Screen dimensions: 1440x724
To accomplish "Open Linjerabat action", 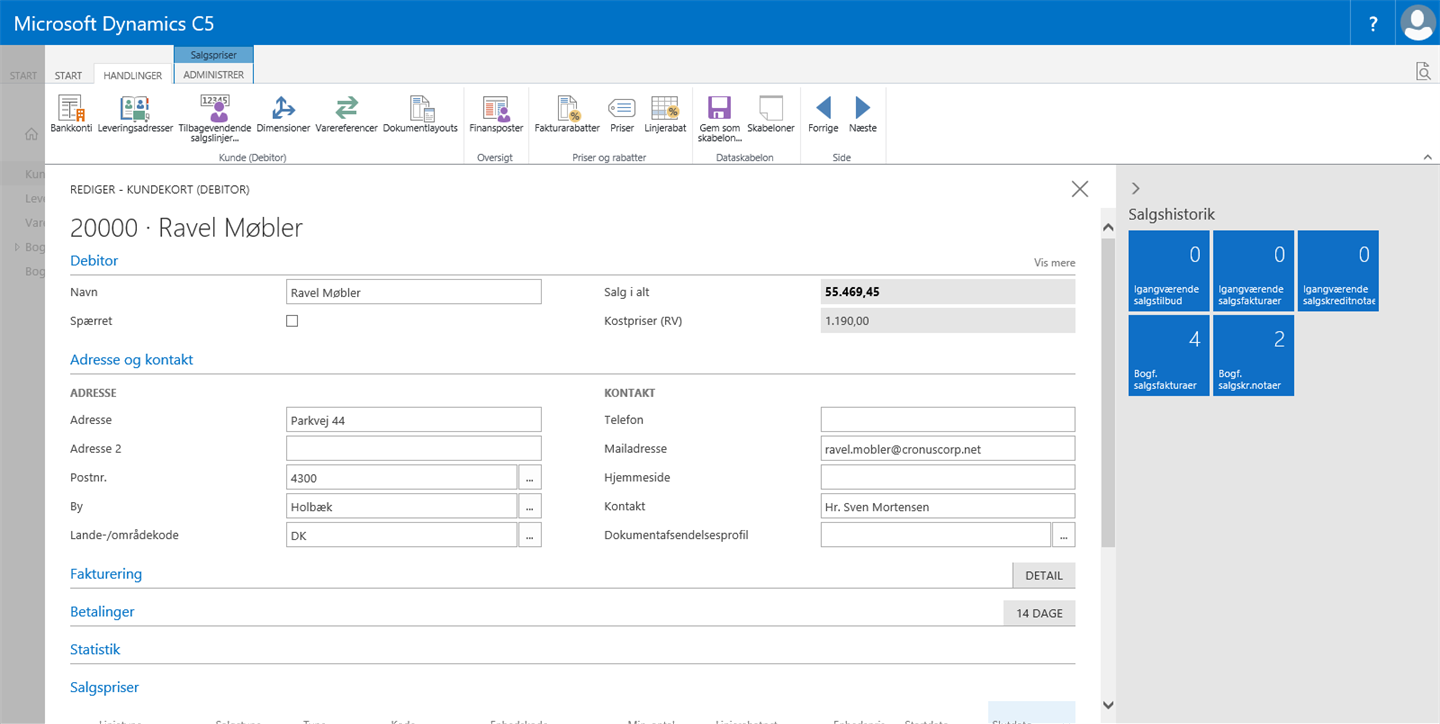I will 665,115.
